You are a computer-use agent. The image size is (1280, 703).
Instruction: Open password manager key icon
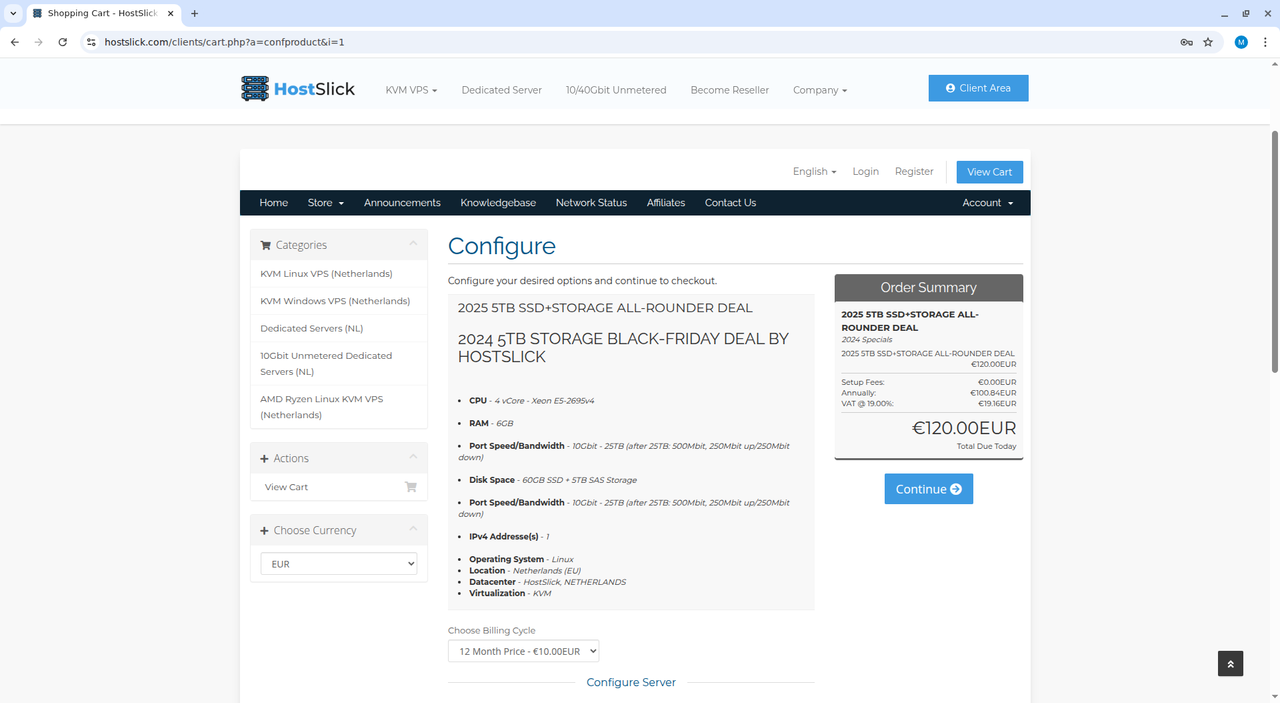click(x=1186, y=42)
